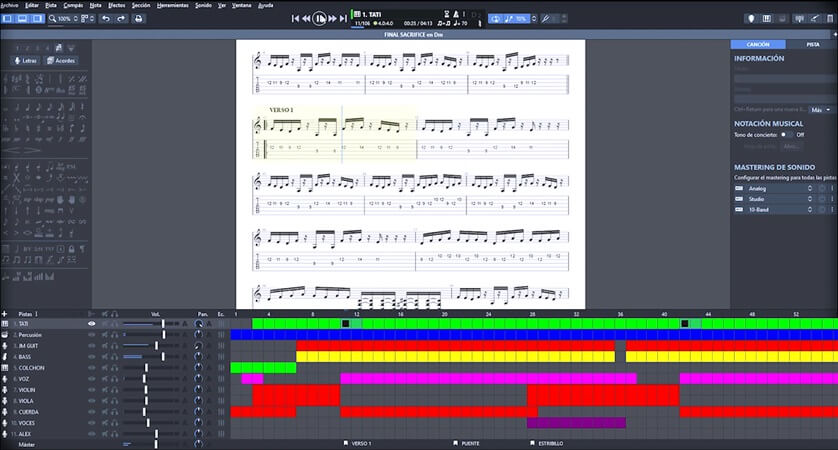This screenshot has width=838, height=450.
Task: Open equalizer of the VIOLA track
Action: coord(221,401)
